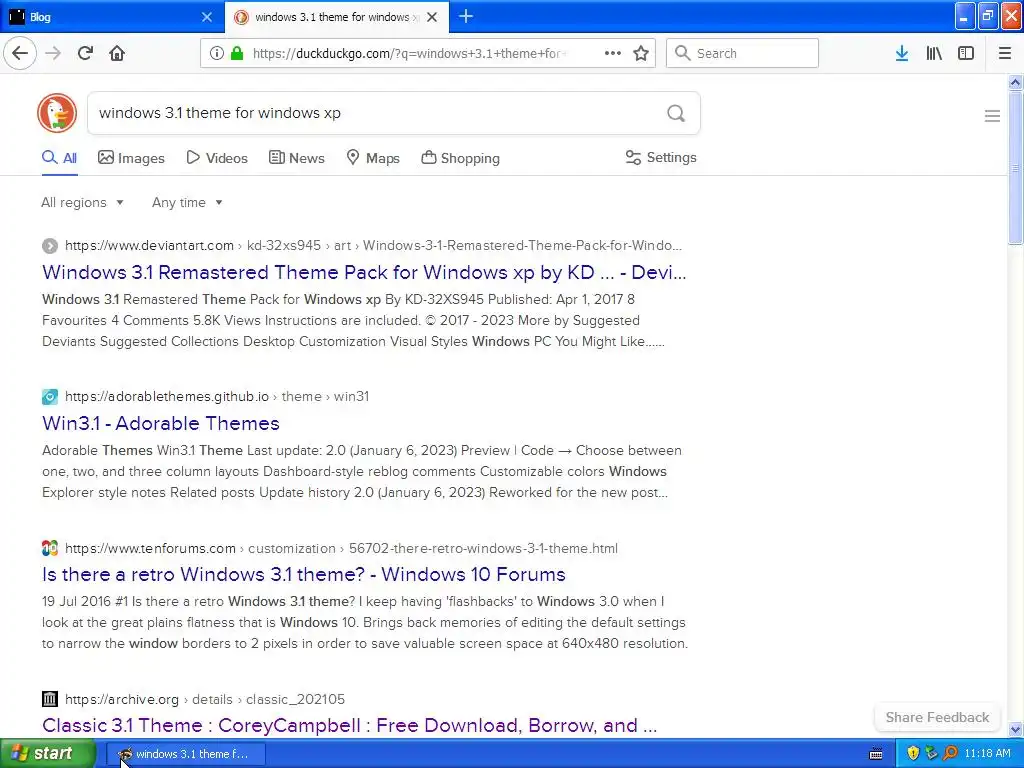This screenshot has width=1024, height=768.
Task: Click the tenforums result favicon
Action: pyautogui.click(x=50, y=548)
